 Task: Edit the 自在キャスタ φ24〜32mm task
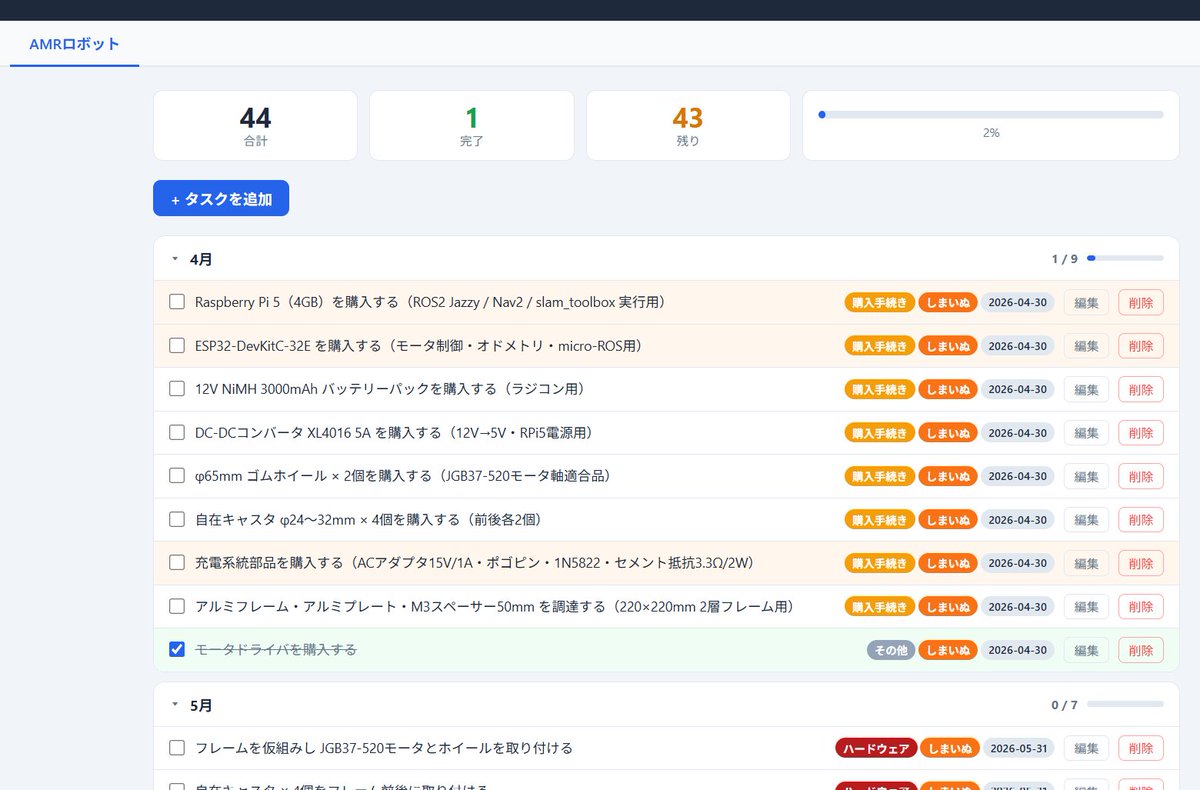[x=1086, y=520]
